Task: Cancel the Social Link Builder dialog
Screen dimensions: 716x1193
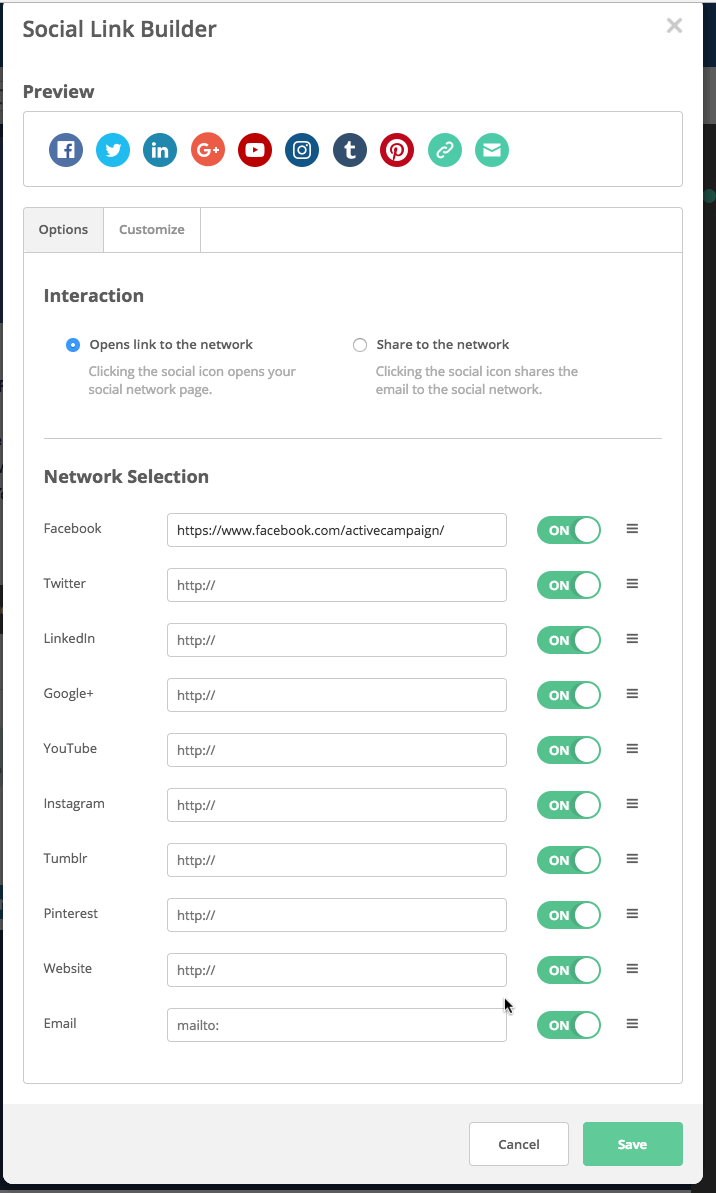Action: pos(518,1144)
